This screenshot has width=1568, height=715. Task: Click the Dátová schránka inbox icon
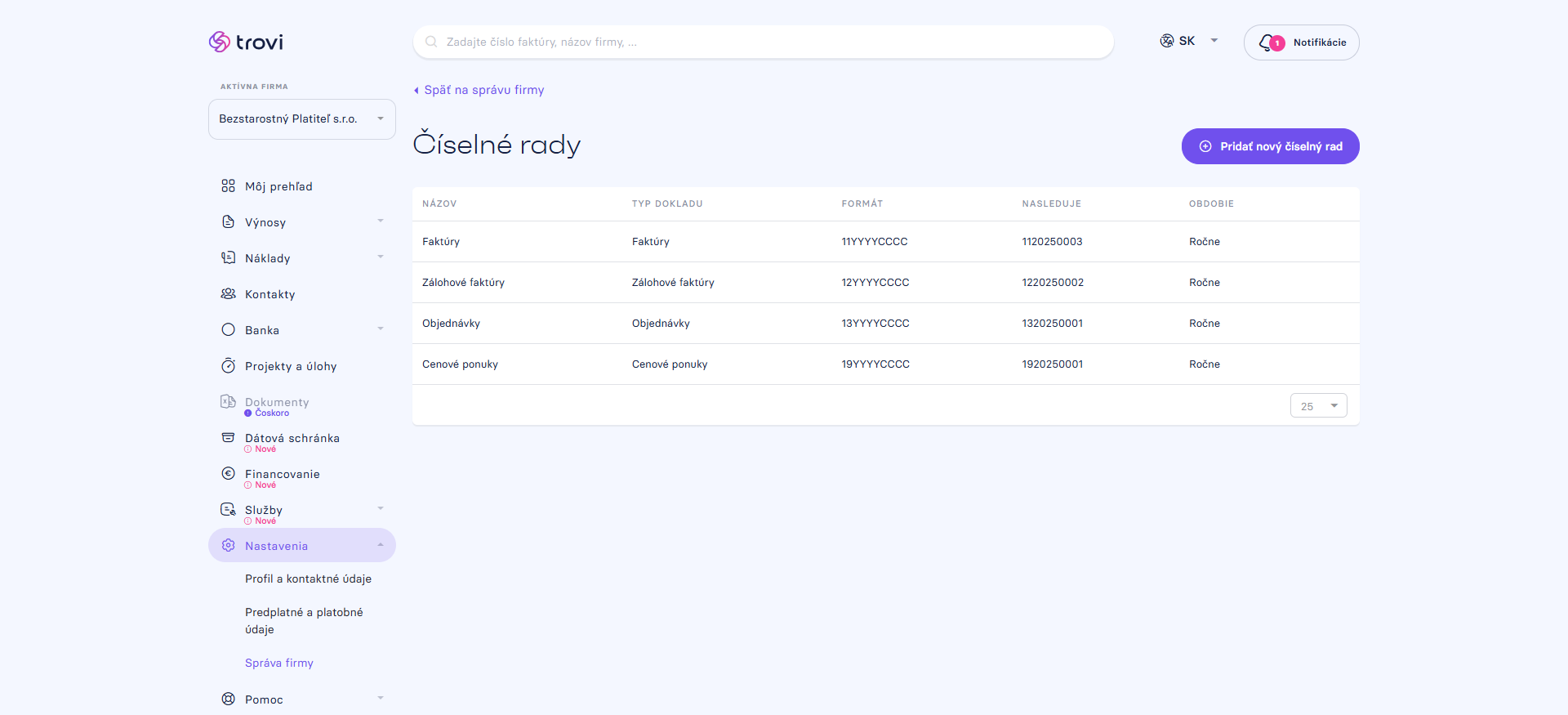pos(228,438)
